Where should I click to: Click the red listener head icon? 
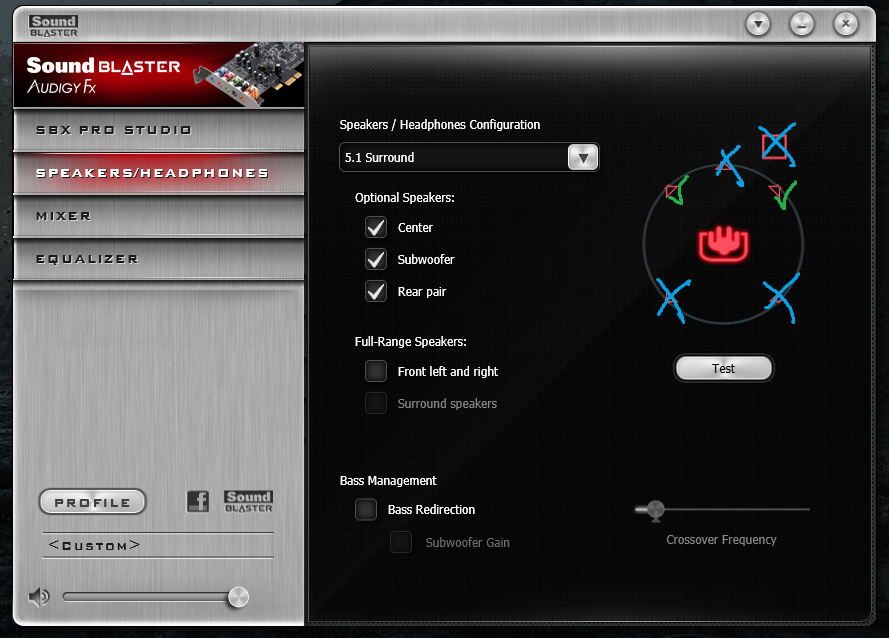click(723, 244)
